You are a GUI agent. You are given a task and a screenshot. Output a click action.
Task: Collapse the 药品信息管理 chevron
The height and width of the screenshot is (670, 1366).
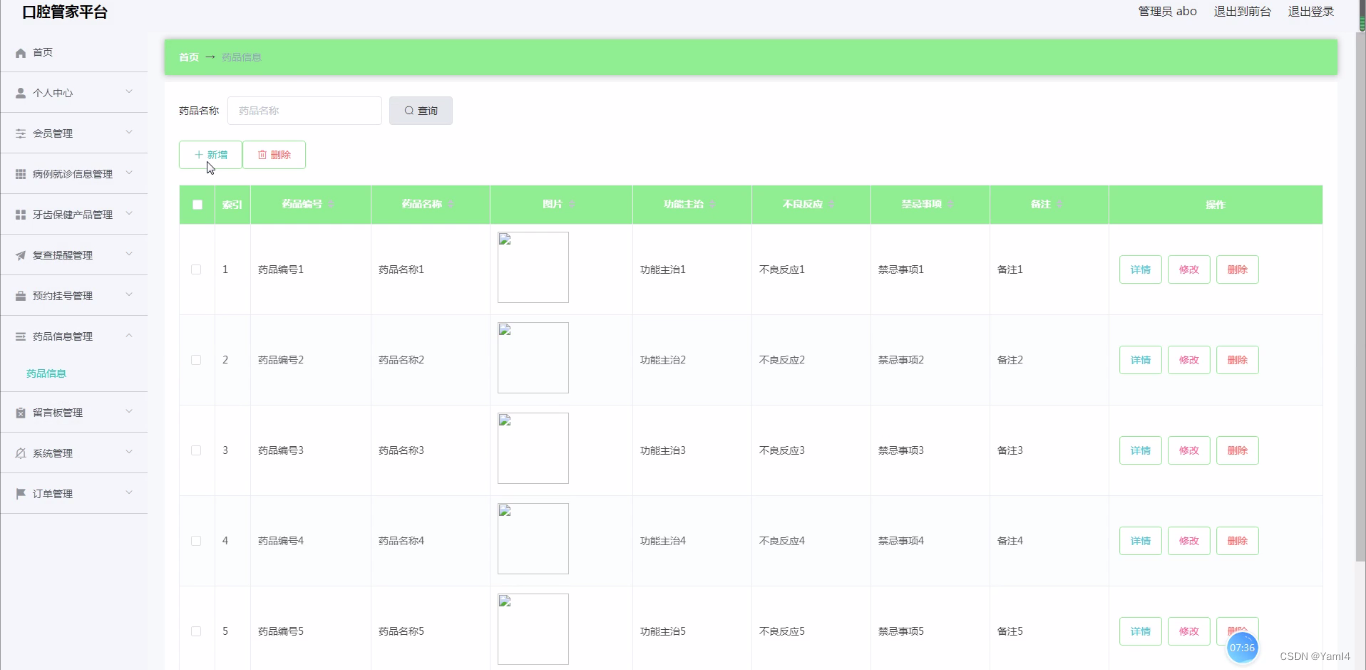(129, 336)
